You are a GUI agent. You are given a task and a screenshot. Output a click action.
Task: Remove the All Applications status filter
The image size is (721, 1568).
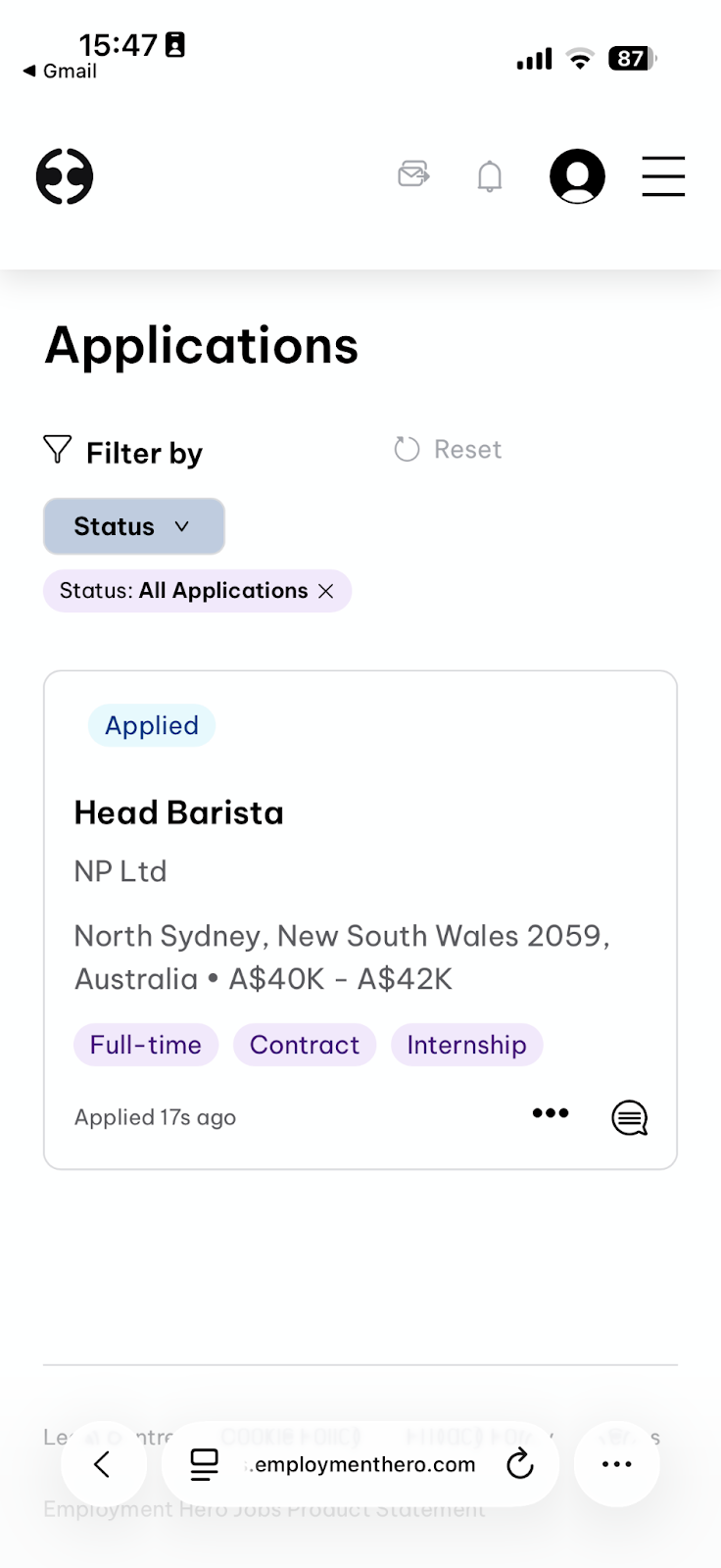point(326,591)
